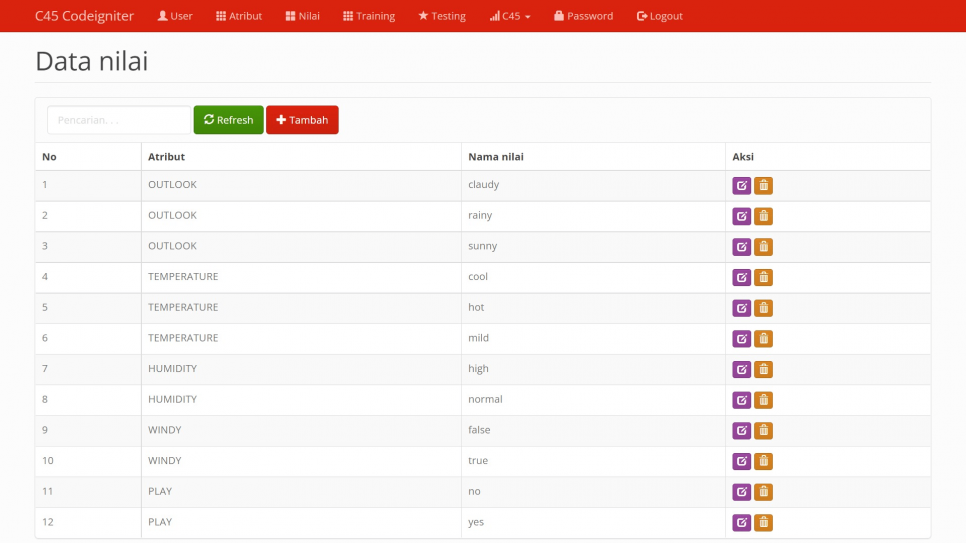Click the red Tambah button

[302, 120]
